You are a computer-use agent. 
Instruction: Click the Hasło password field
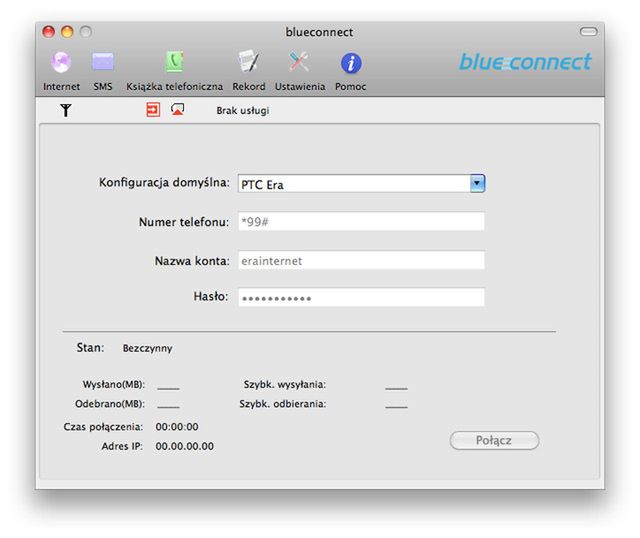pos(361,297)
